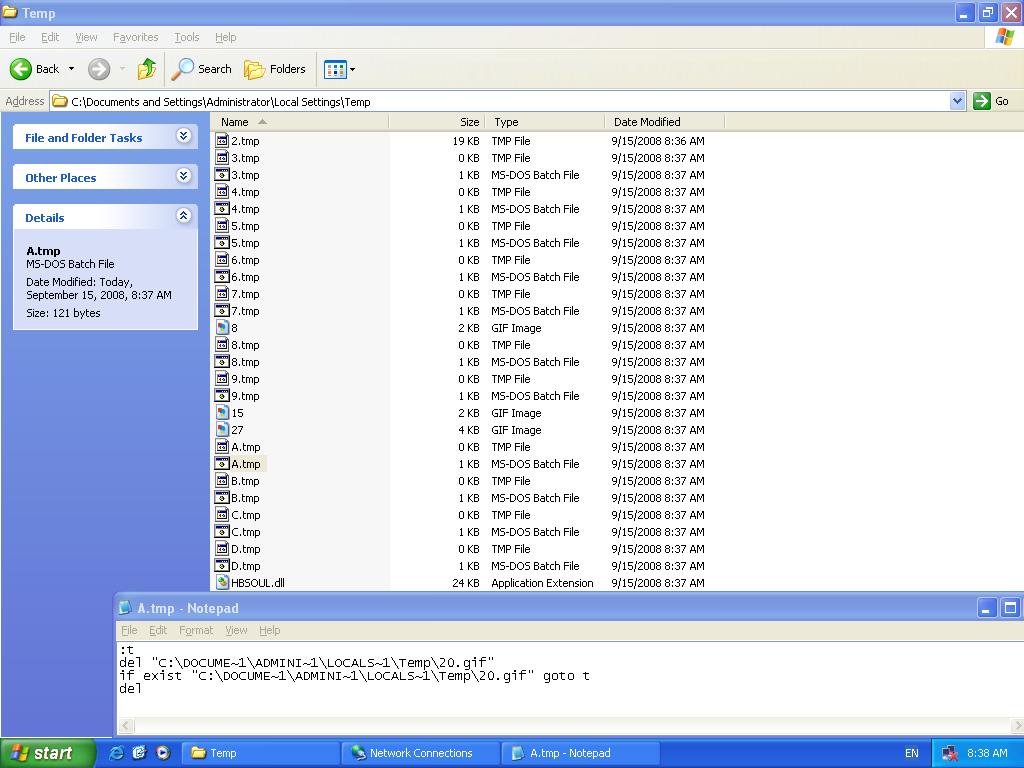Open the Notepad File menu
Screen dimensions: 1024x768
[129, 630]
